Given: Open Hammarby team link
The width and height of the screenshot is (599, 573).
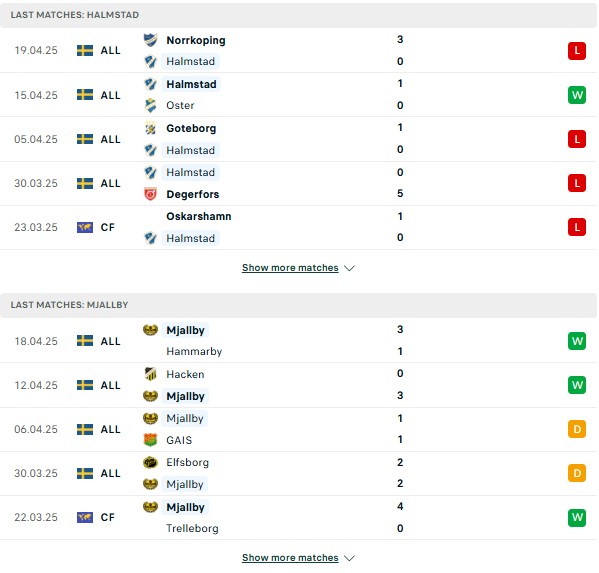Looking at the screenshot, I should pyautogui.click(x=194, y=351).
